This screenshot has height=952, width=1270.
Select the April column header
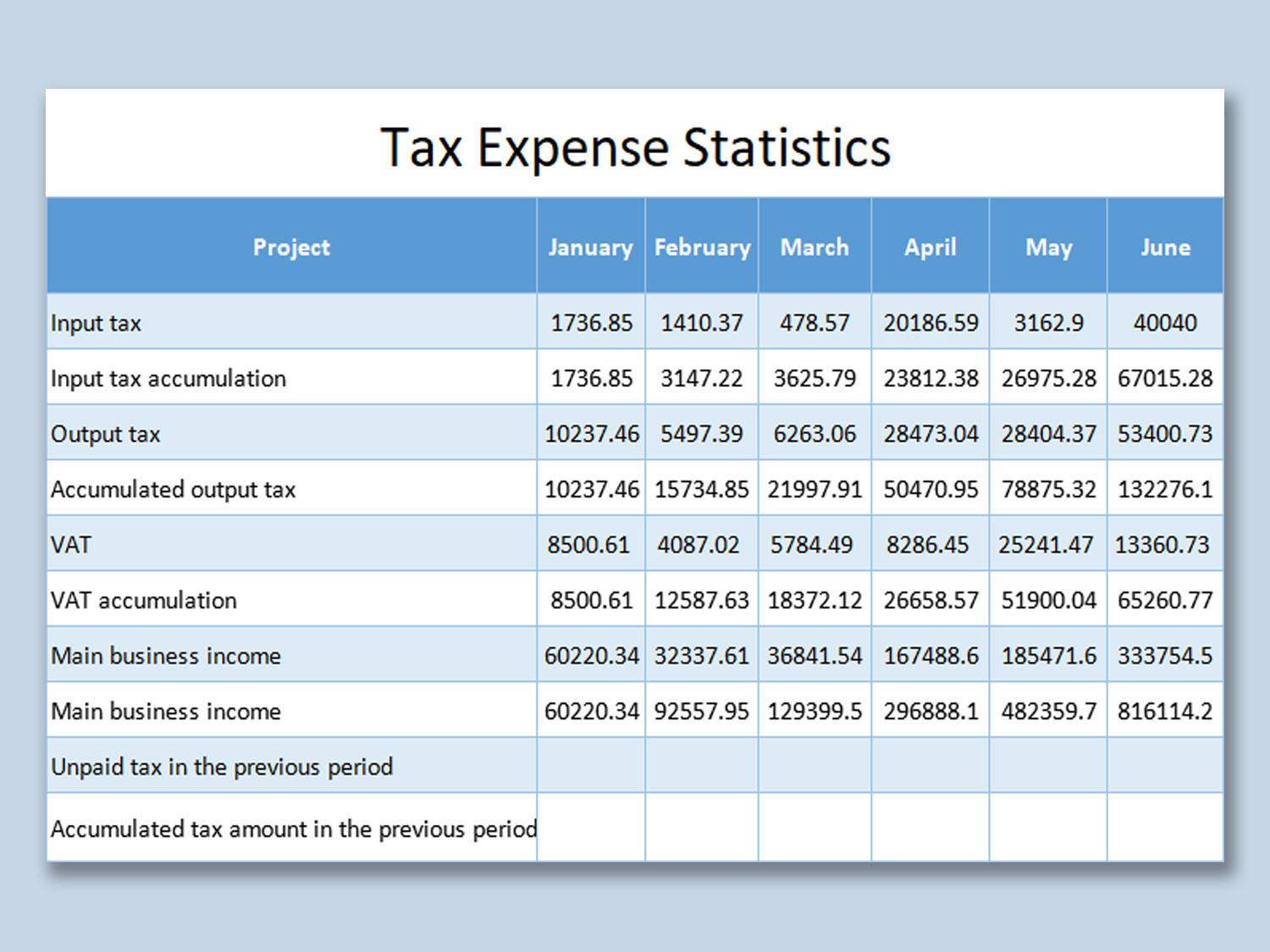930,247
